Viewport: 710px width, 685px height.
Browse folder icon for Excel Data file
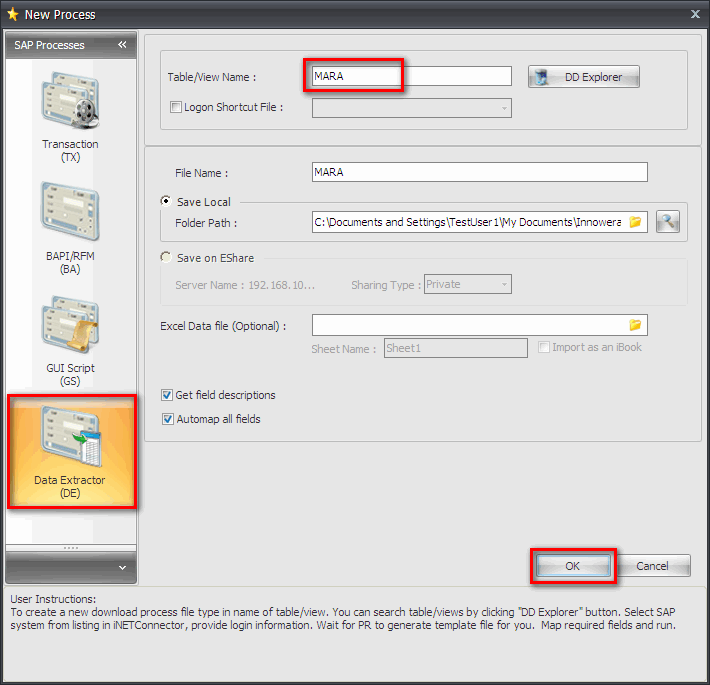pos(635,325)
